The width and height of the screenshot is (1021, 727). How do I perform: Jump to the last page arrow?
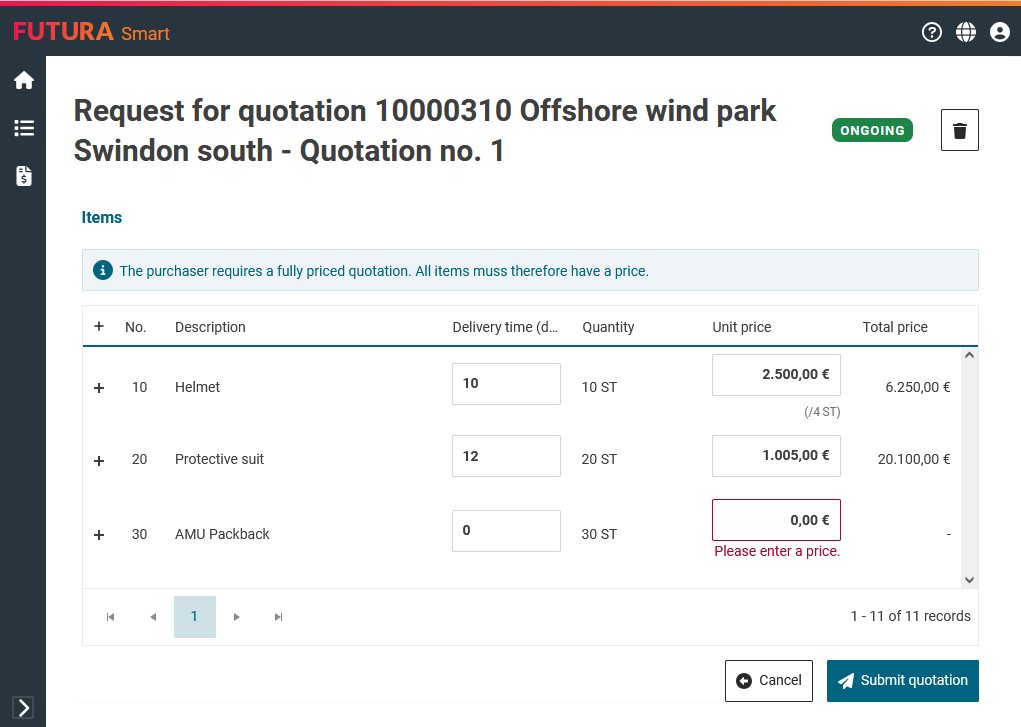pyautogui.click(x=279, y=617)
